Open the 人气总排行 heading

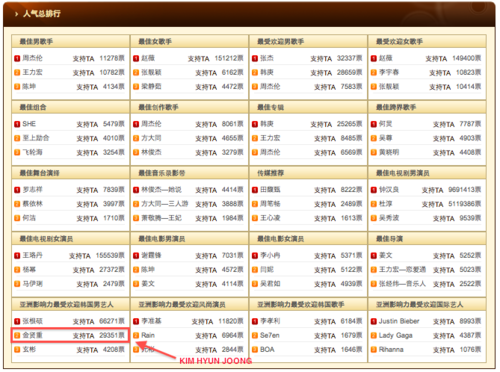click(42, 14)
